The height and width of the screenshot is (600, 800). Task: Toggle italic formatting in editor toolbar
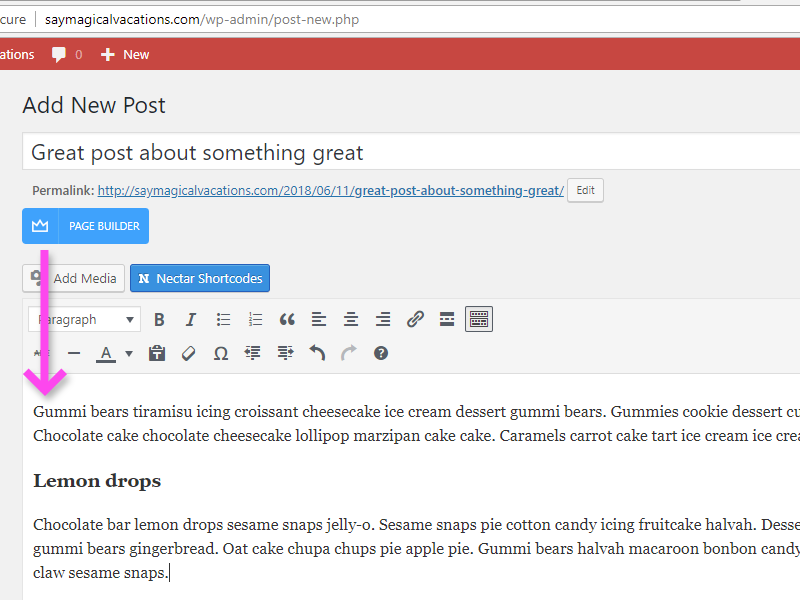pyautogui.click(x=191, y=319)
